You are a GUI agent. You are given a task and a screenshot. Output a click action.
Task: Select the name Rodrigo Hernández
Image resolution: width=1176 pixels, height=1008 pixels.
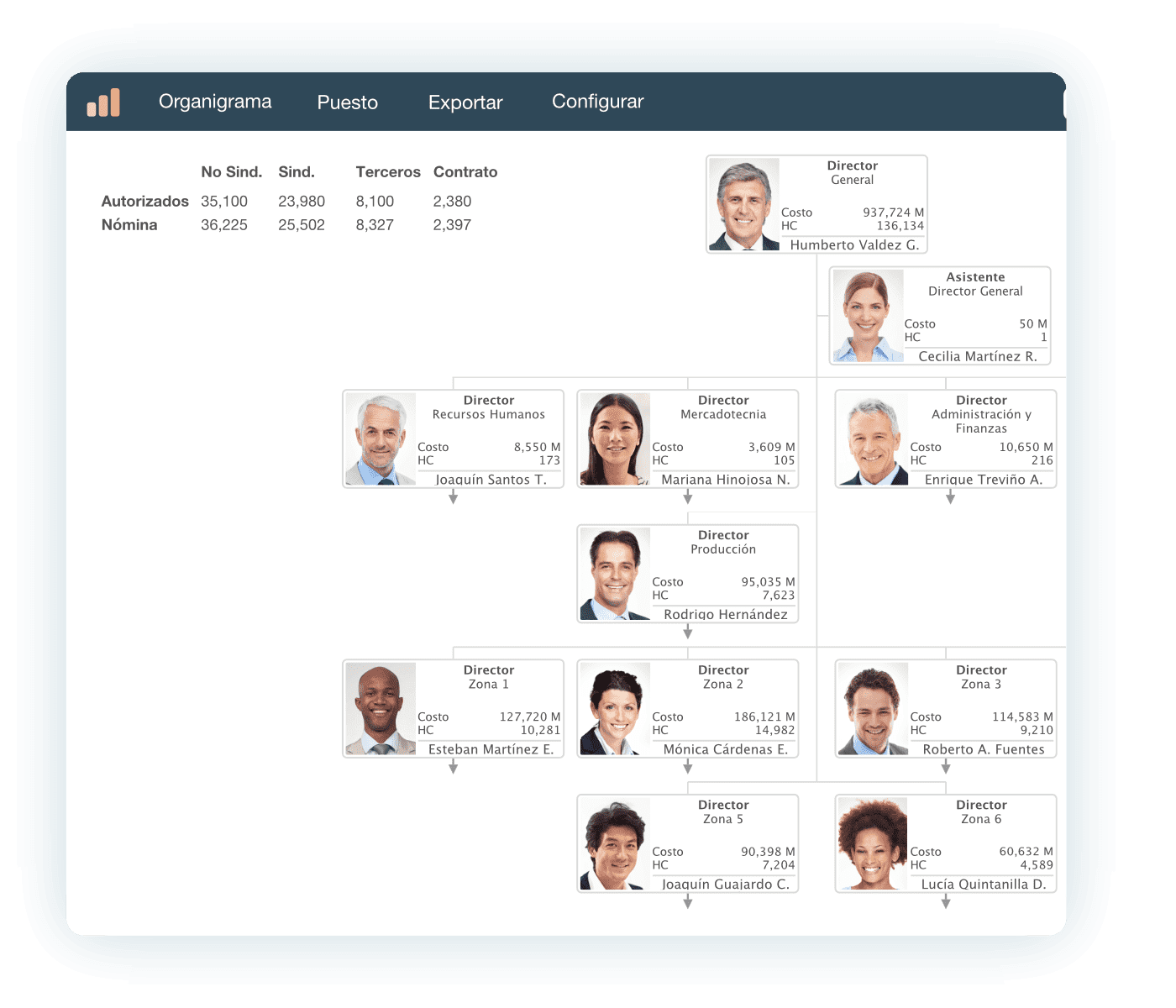point(726,614)
